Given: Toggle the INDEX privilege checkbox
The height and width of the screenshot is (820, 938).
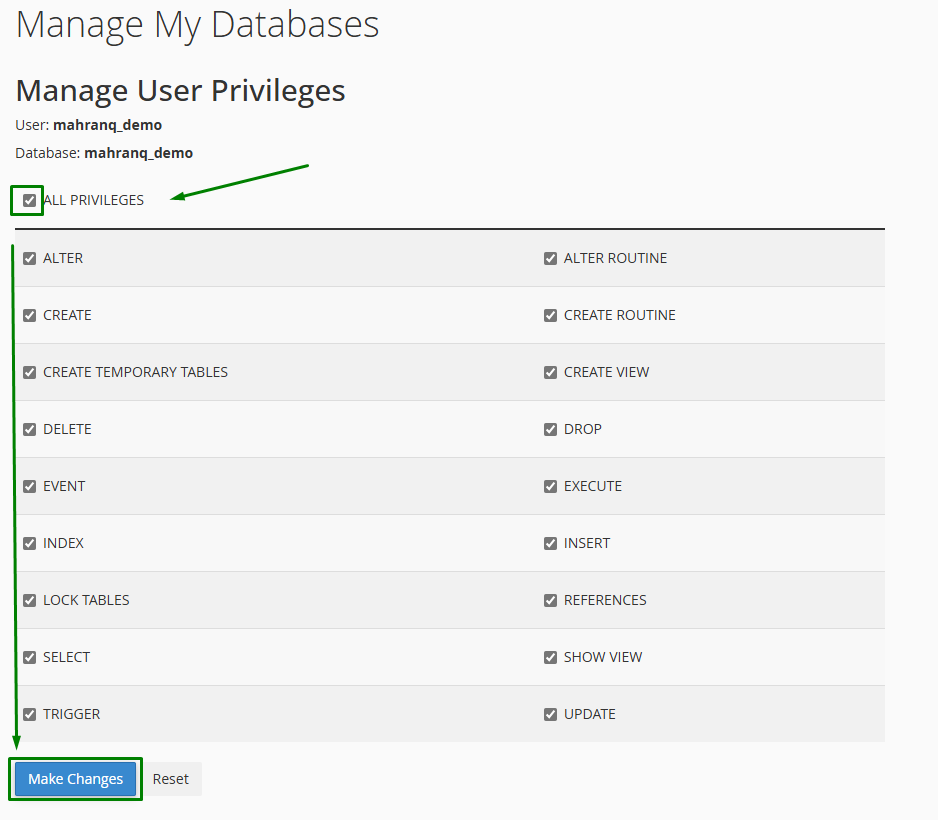Looking at the screenshot, I should (x=30, y=543).
